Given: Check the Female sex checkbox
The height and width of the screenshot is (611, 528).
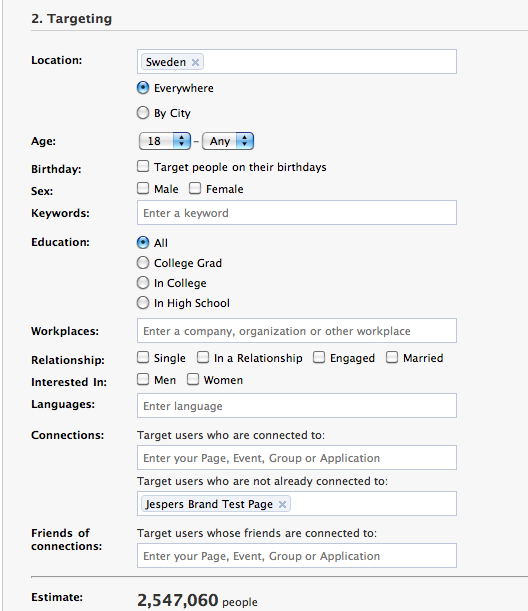Looking at the screenshot, I should [x=195, y=188].
